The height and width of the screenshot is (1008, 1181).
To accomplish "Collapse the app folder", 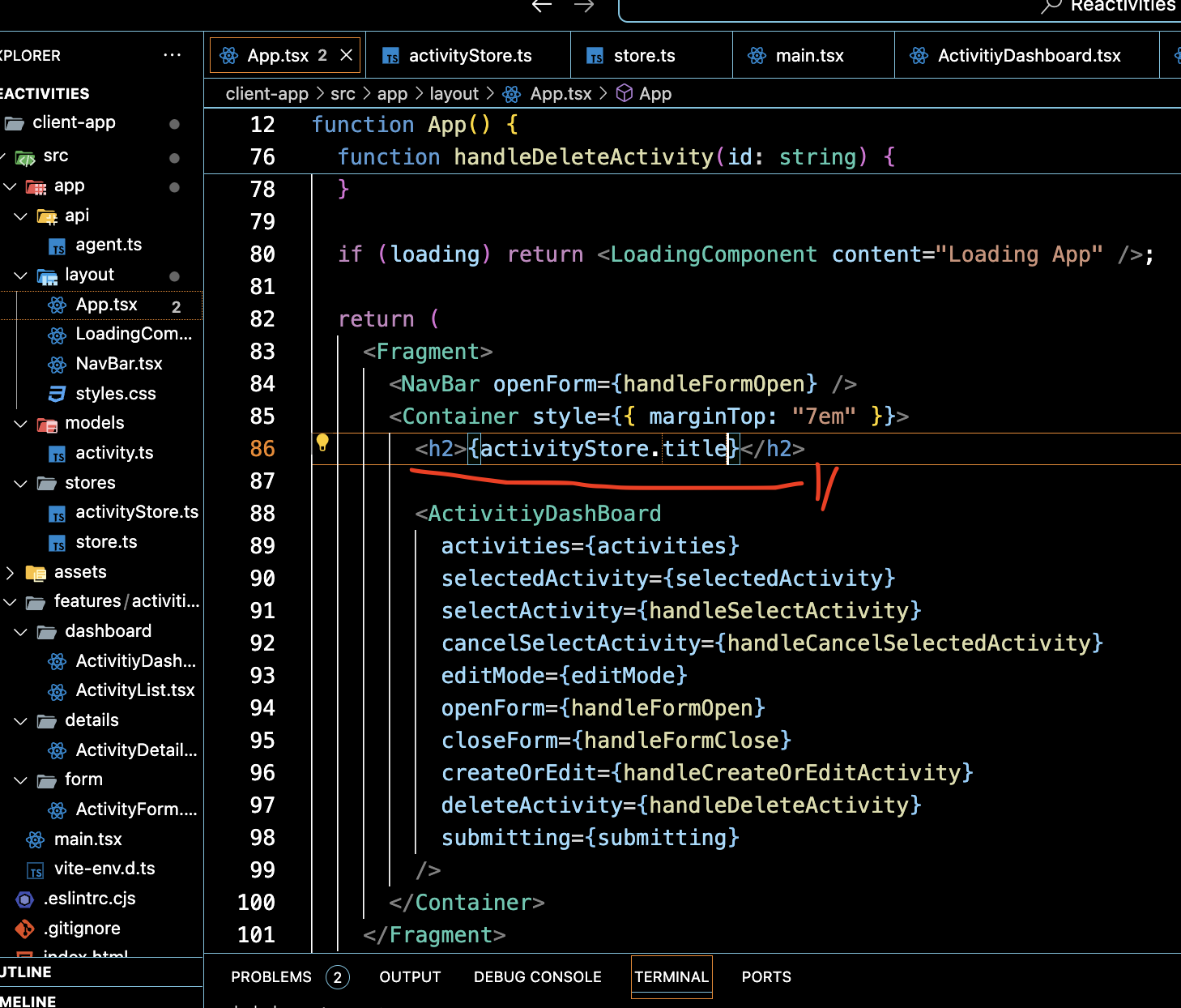I will [10, 186].
